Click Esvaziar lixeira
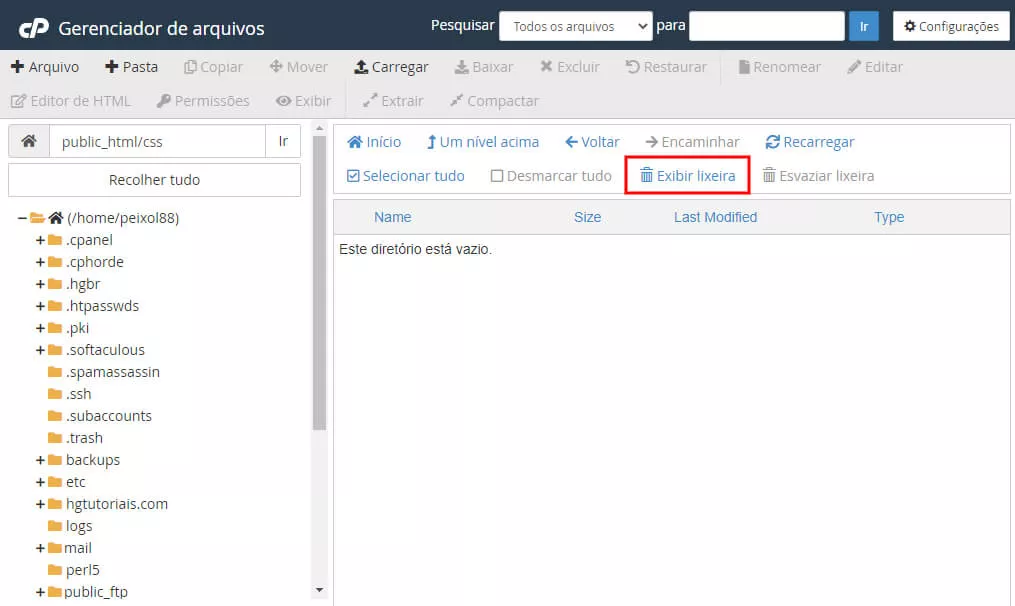The height and width of the screenshot is (606, 1015). (x=818, y=175)
